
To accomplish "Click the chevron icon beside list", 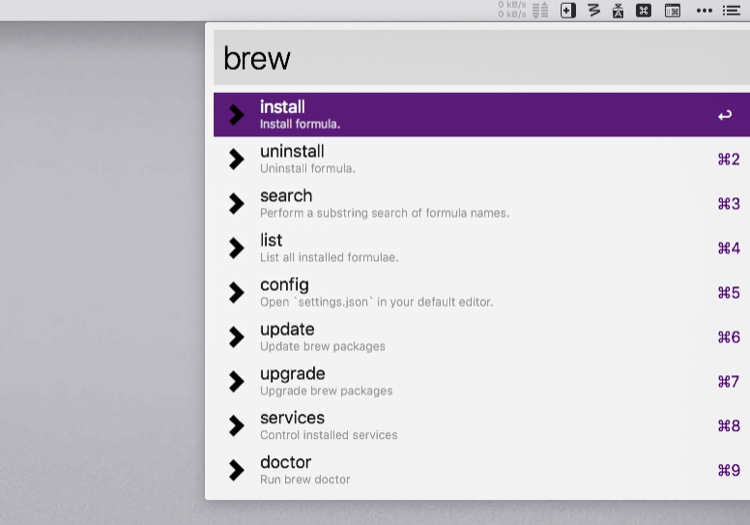I will pyautogui.click(x=236, y=248).
